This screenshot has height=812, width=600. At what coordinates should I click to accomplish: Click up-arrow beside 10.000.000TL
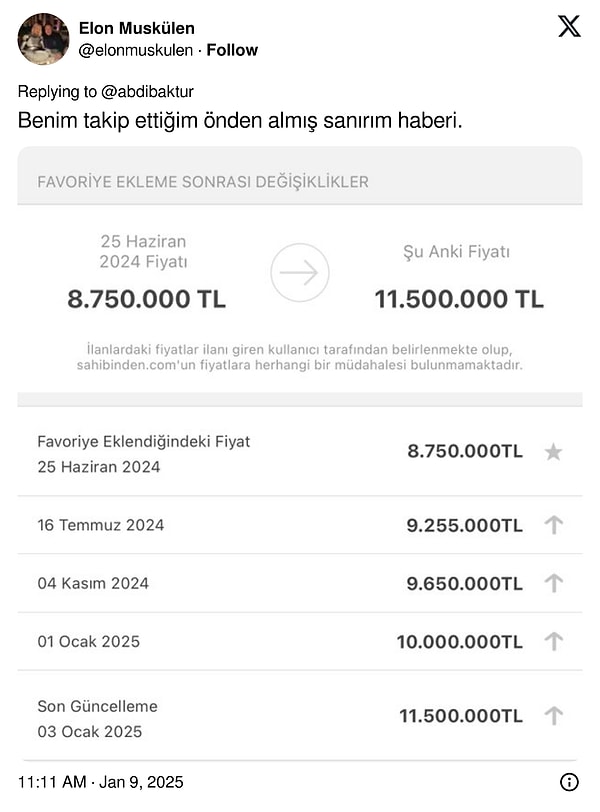click(x=553, y=641)
